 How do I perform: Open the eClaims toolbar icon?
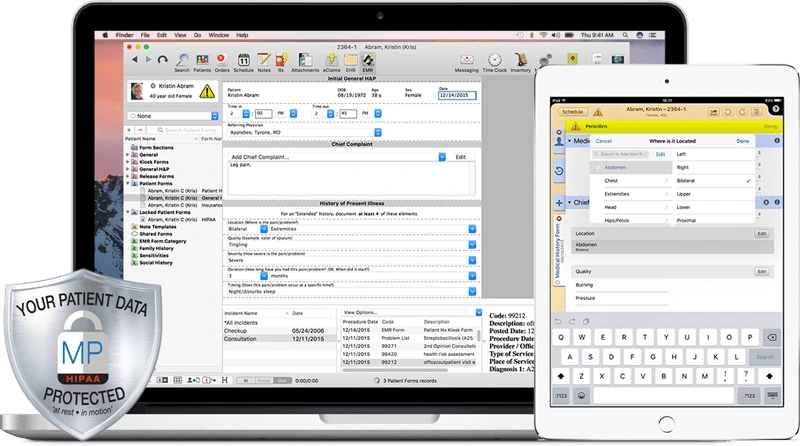pyautogui.click(x=331, y=61)
